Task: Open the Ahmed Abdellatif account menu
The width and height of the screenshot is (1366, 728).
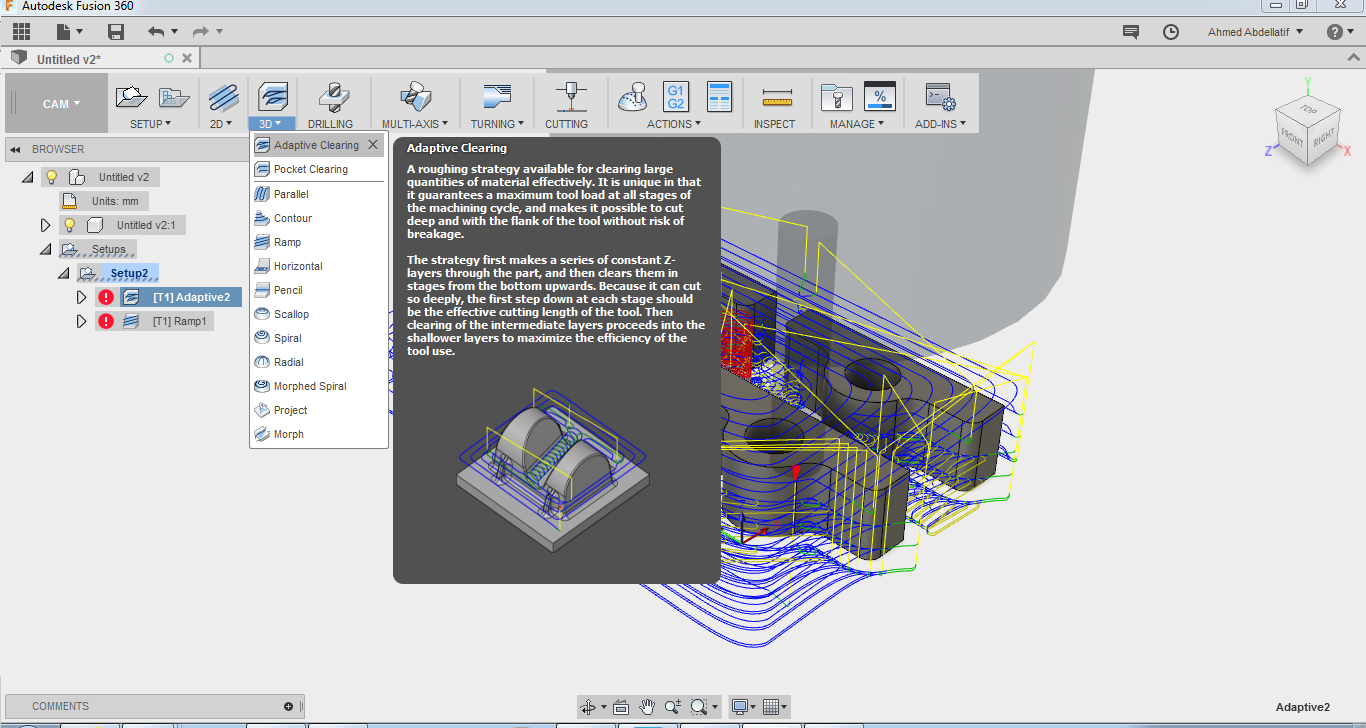Action: (x=1255, y=32)
